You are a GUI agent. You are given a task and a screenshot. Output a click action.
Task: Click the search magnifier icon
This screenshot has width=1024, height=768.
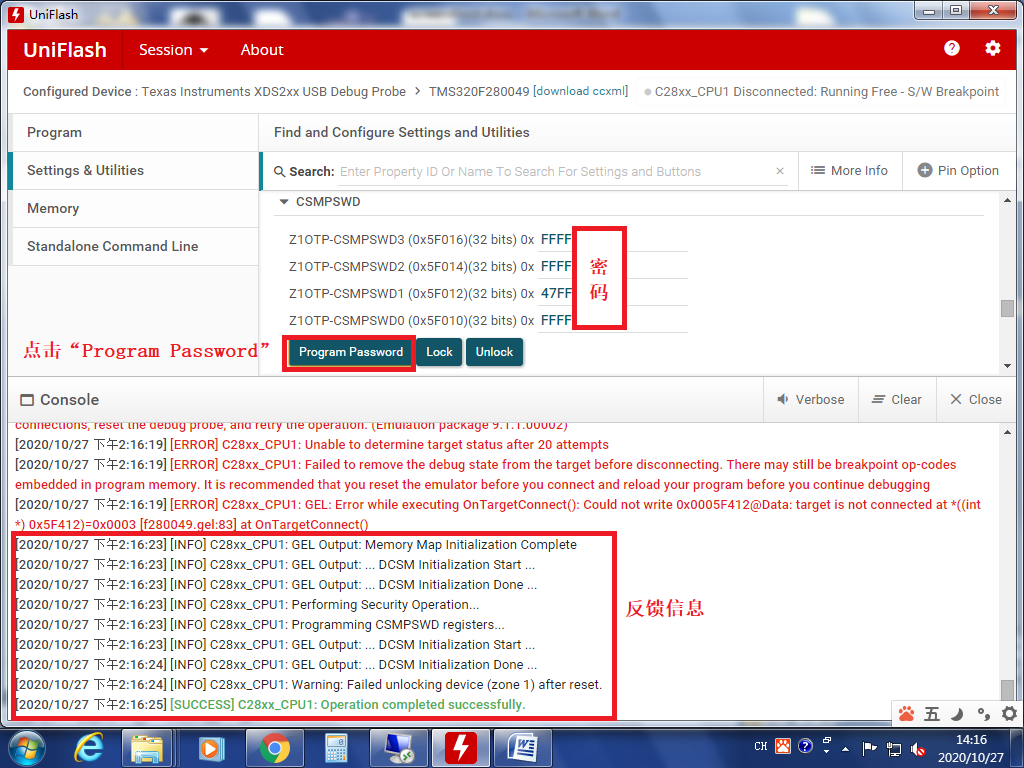click(280, 171)
